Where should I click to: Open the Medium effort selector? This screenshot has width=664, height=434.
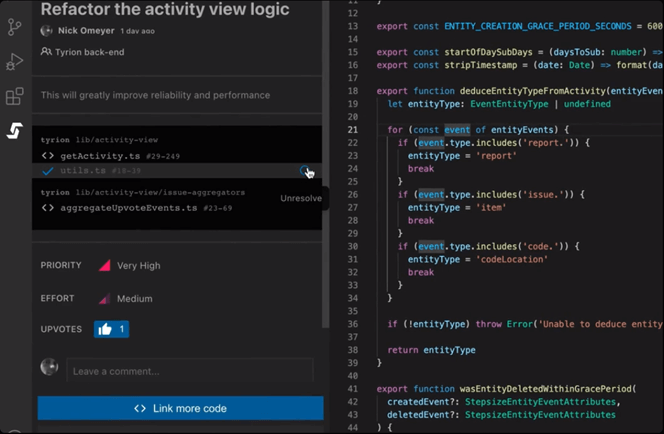click(x=125, y=299)
